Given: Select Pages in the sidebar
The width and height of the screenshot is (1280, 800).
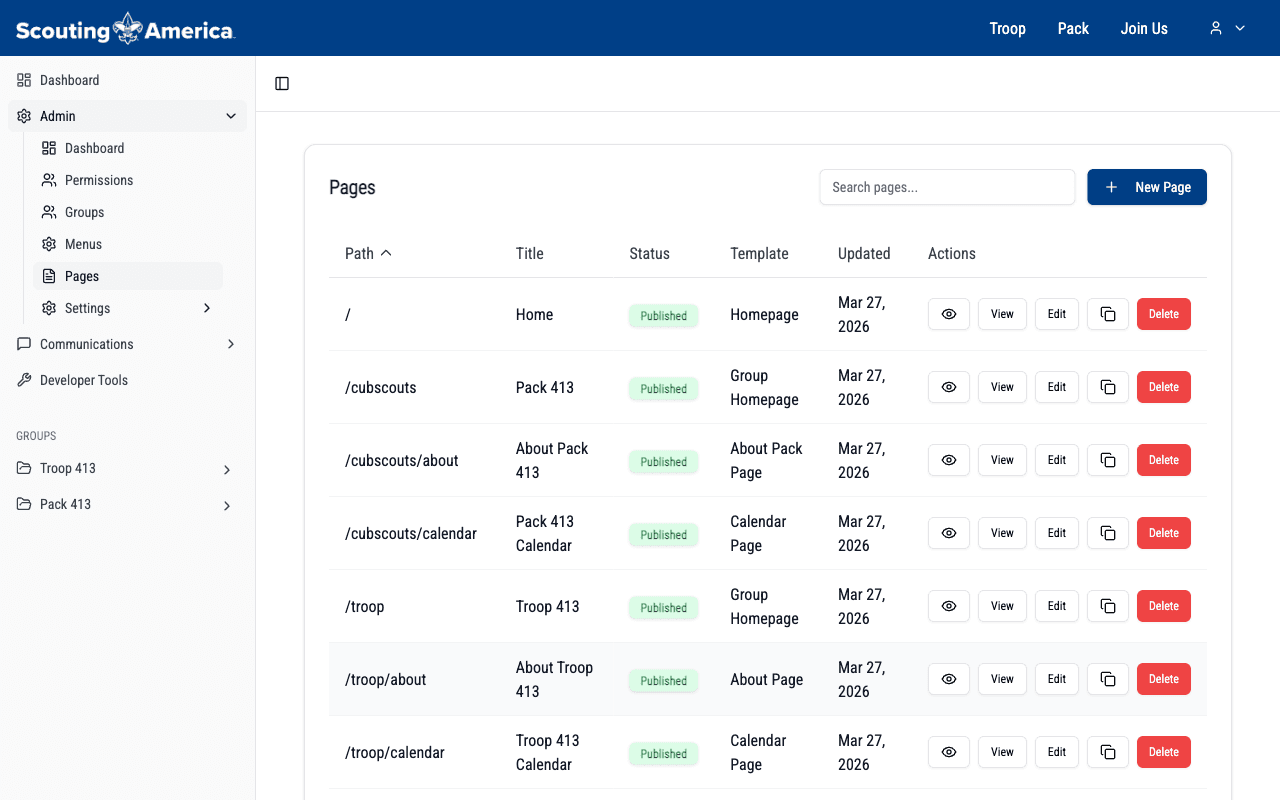Looking at the screenshot, I should coord(128,276).
